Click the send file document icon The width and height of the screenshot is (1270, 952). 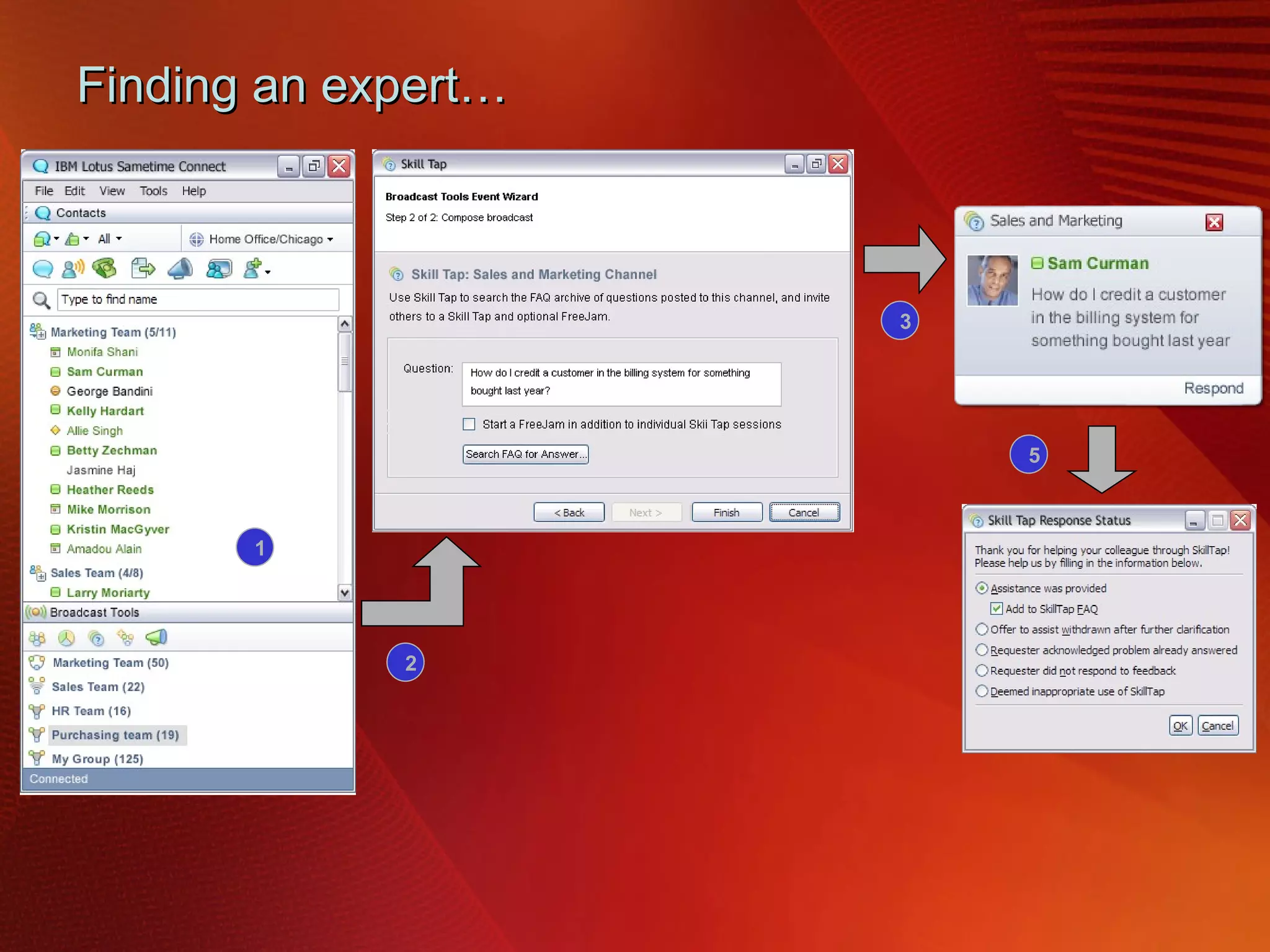(x=143, y=268)
